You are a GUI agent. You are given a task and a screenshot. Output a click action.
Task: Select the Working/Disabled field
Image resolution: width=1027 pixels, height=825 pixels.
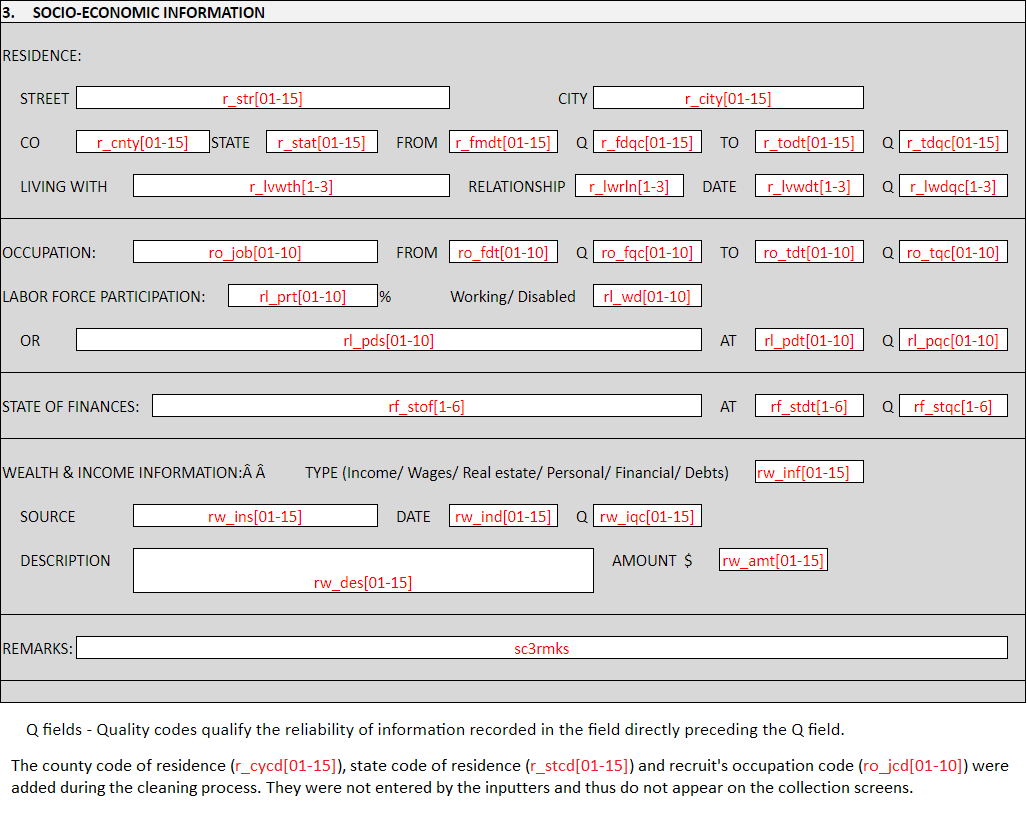point(647,296)
